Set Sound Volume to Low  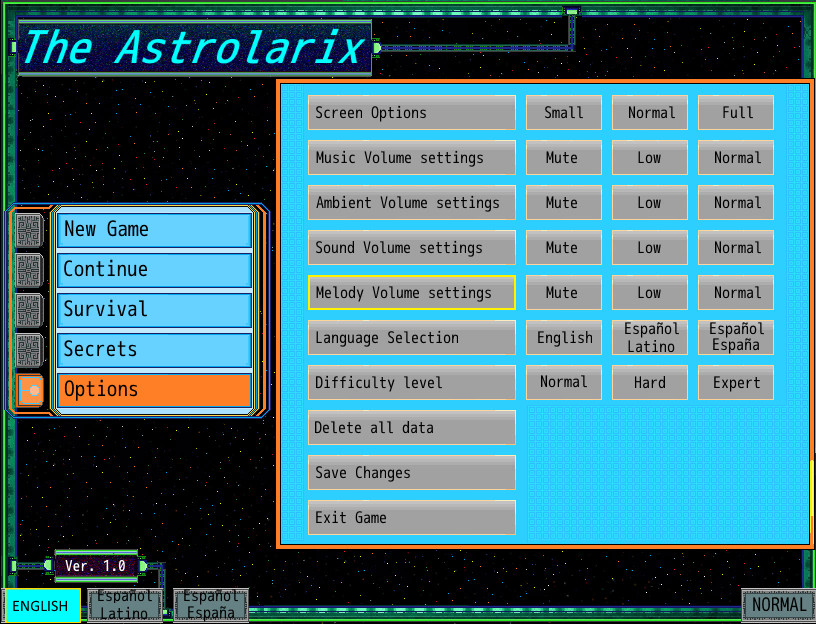(649, 247)
